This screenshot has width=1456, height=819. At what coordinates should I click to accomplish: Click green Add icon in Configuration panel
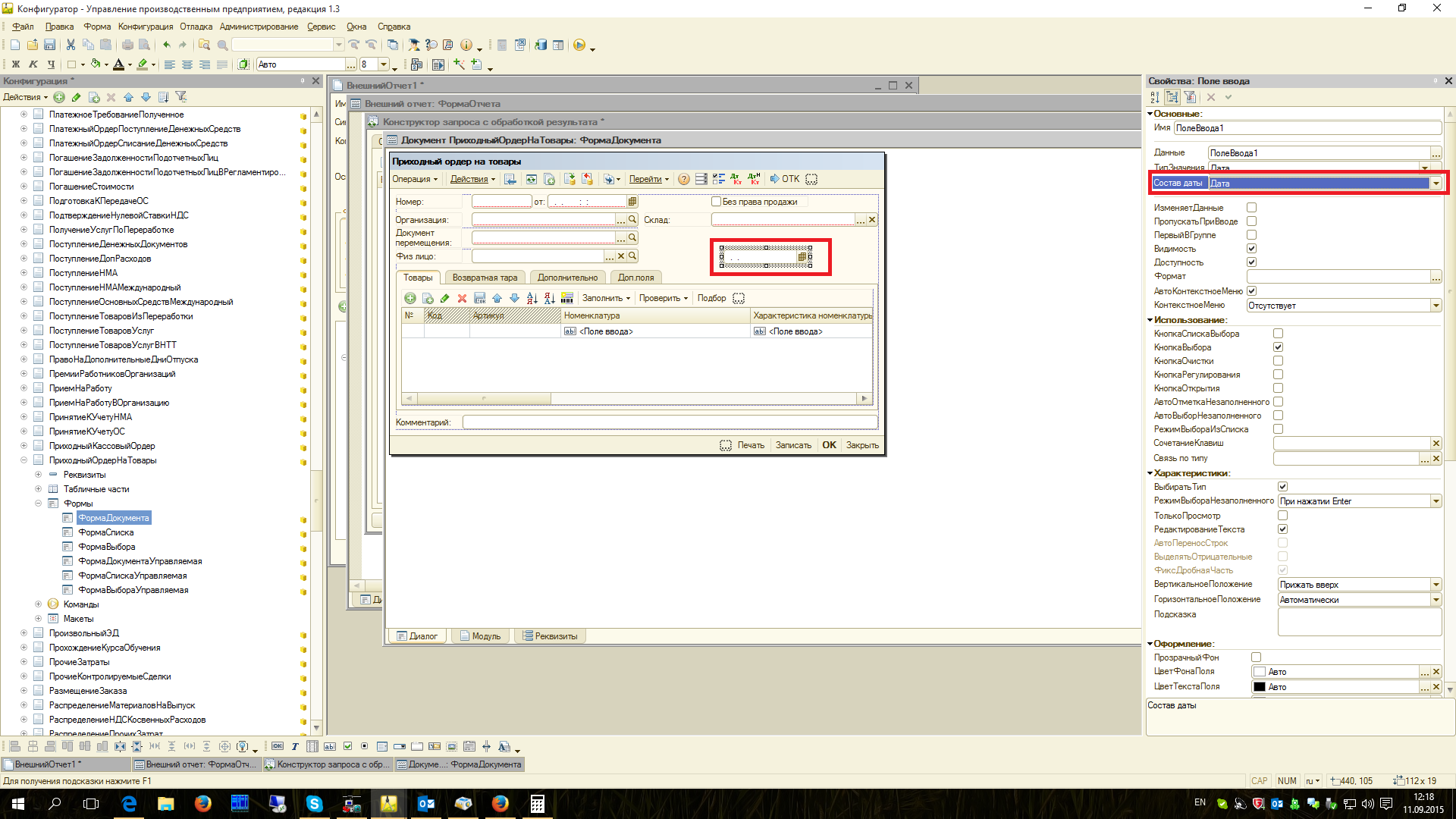click(x=59, y=97)
